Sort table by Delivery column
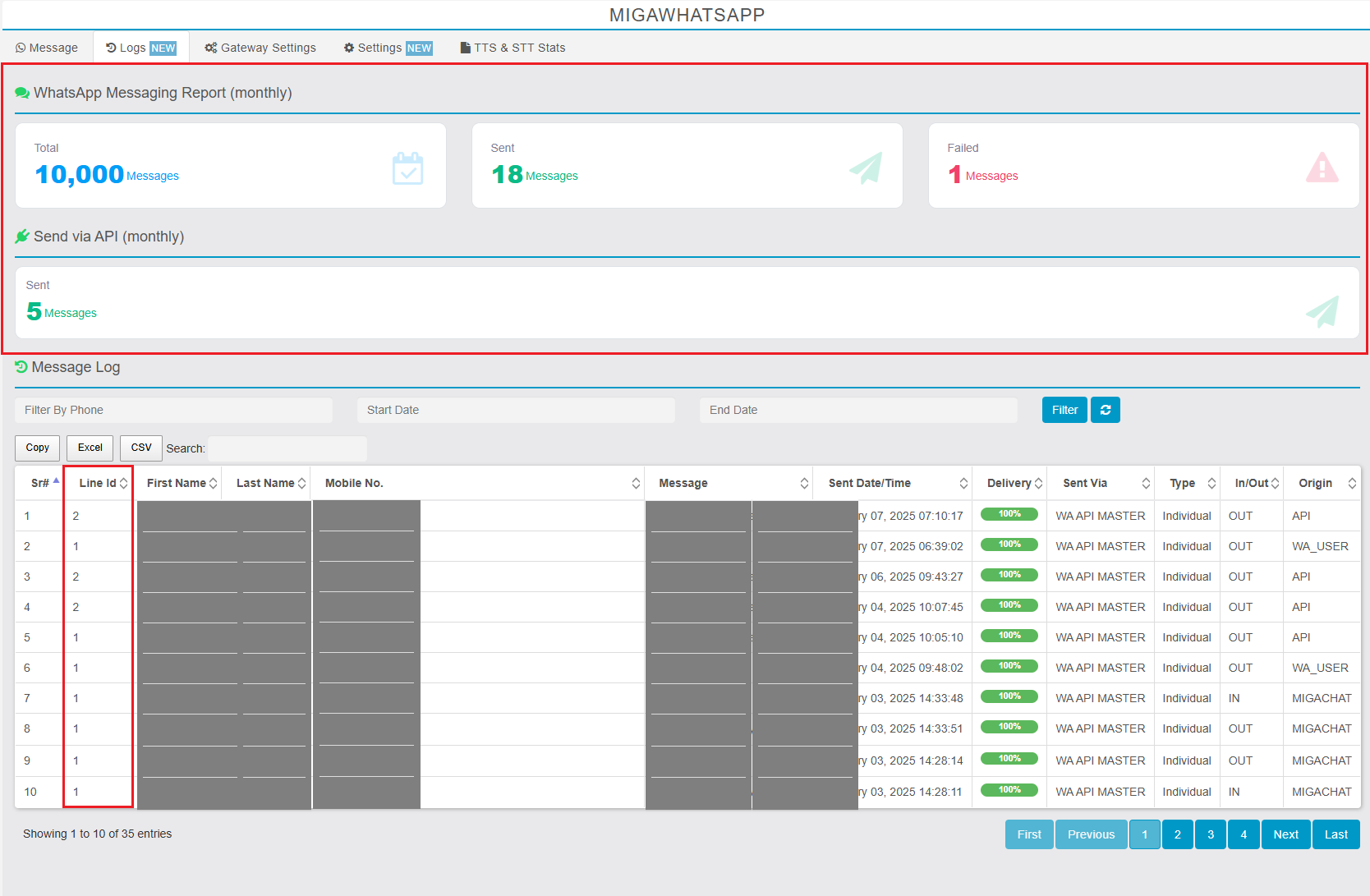 pos(1009,483)
